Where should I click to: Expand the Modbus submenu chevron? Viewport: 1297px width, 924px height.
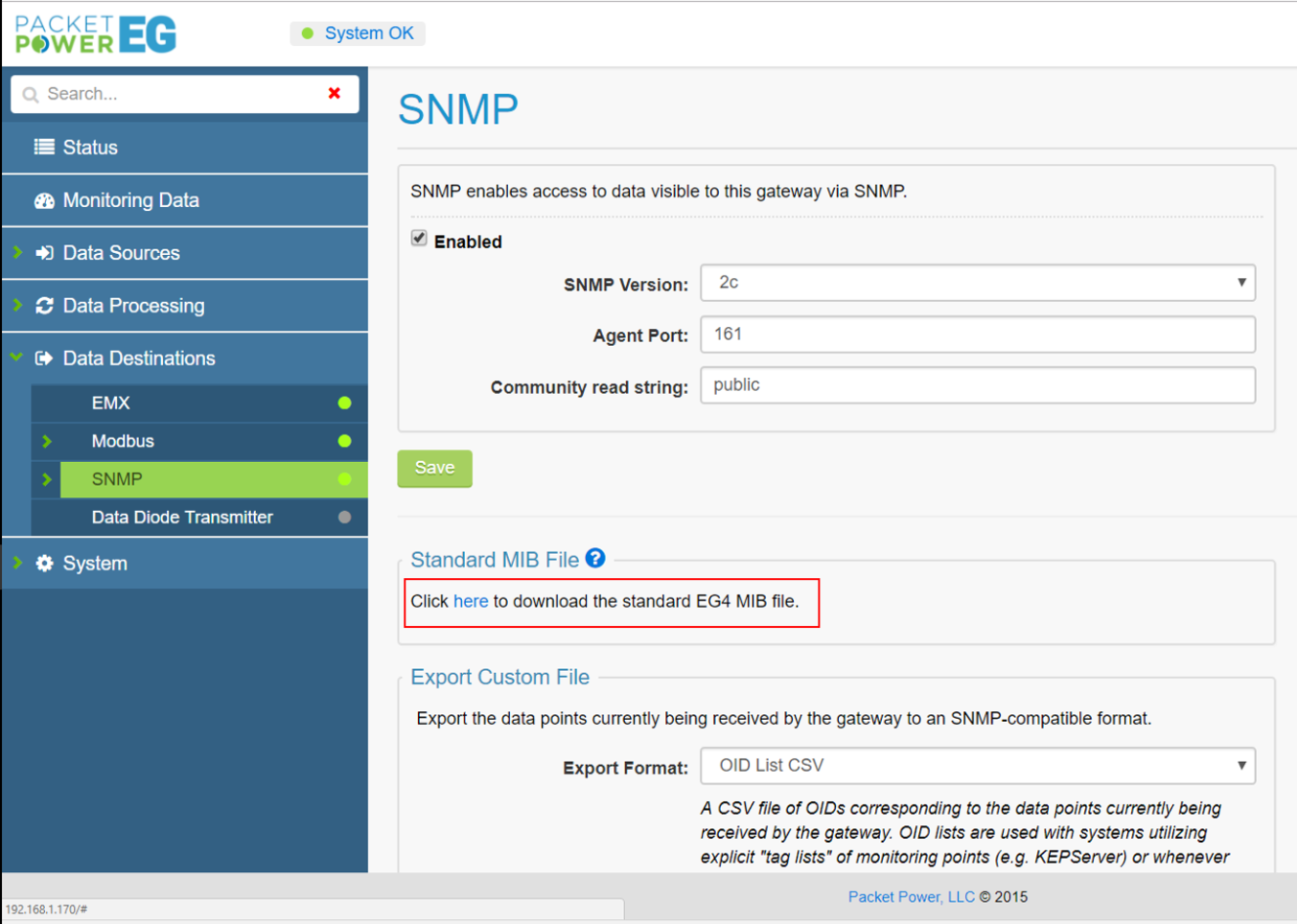pos(46,442)
